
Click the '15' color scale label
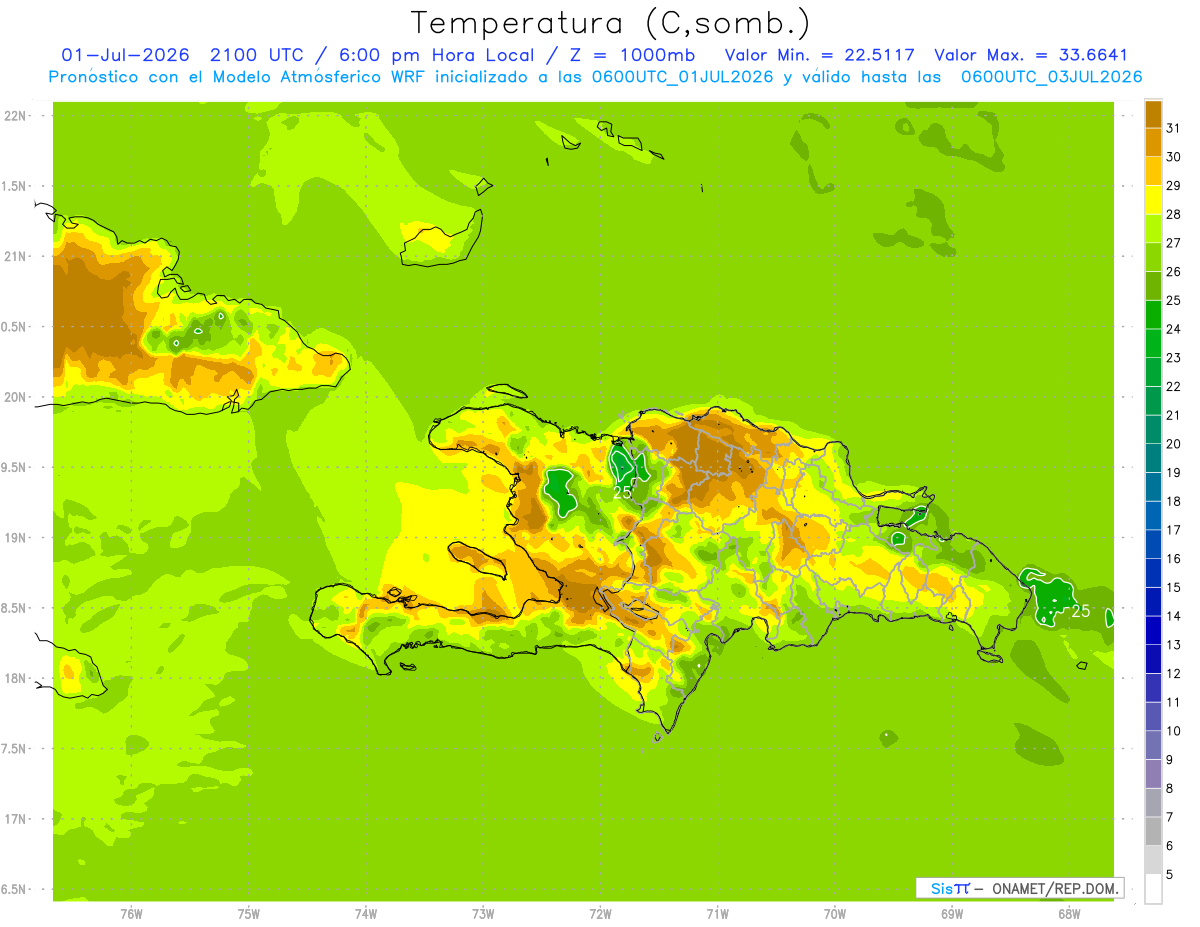(1174, 587)
